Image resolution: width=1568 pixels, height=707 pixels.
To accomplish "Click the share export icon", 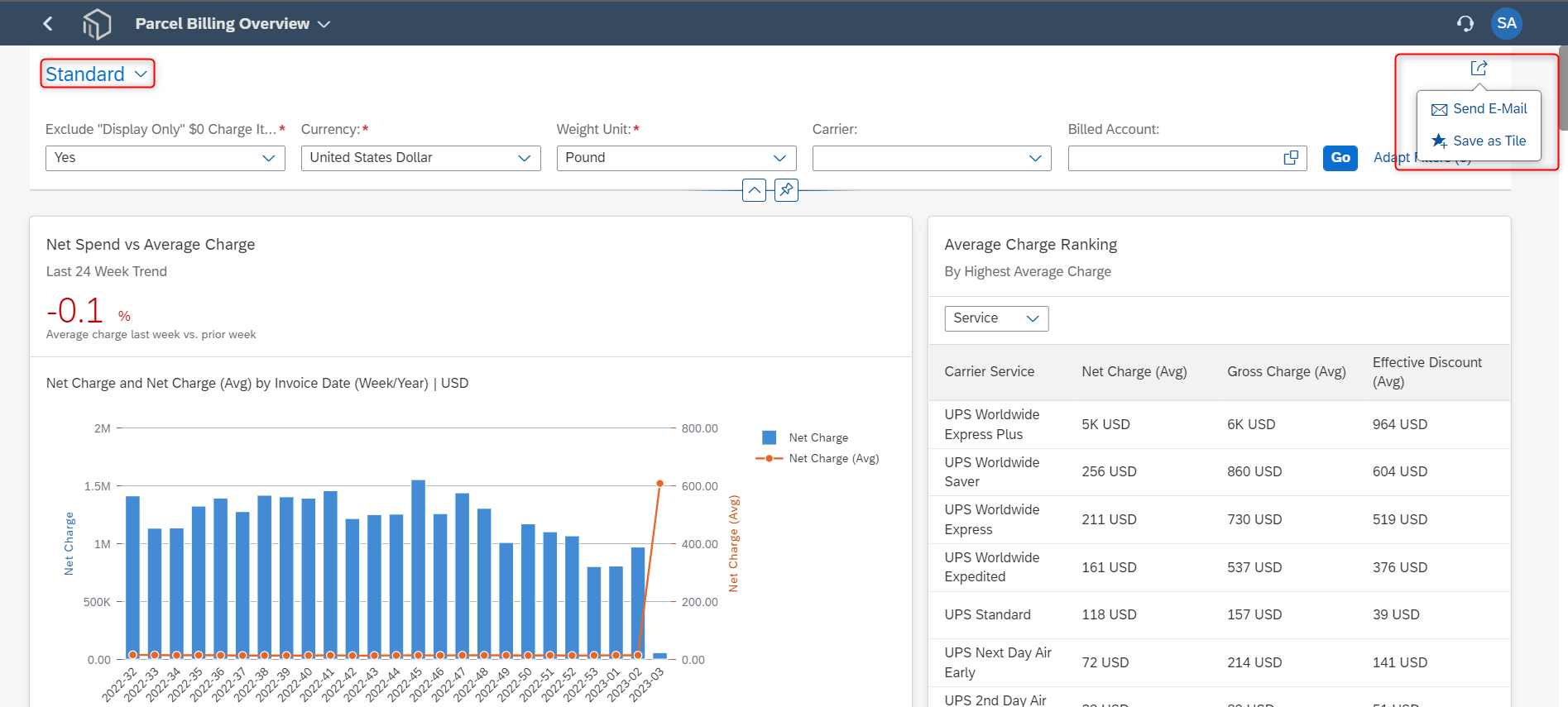I will tap(1479, 68).
